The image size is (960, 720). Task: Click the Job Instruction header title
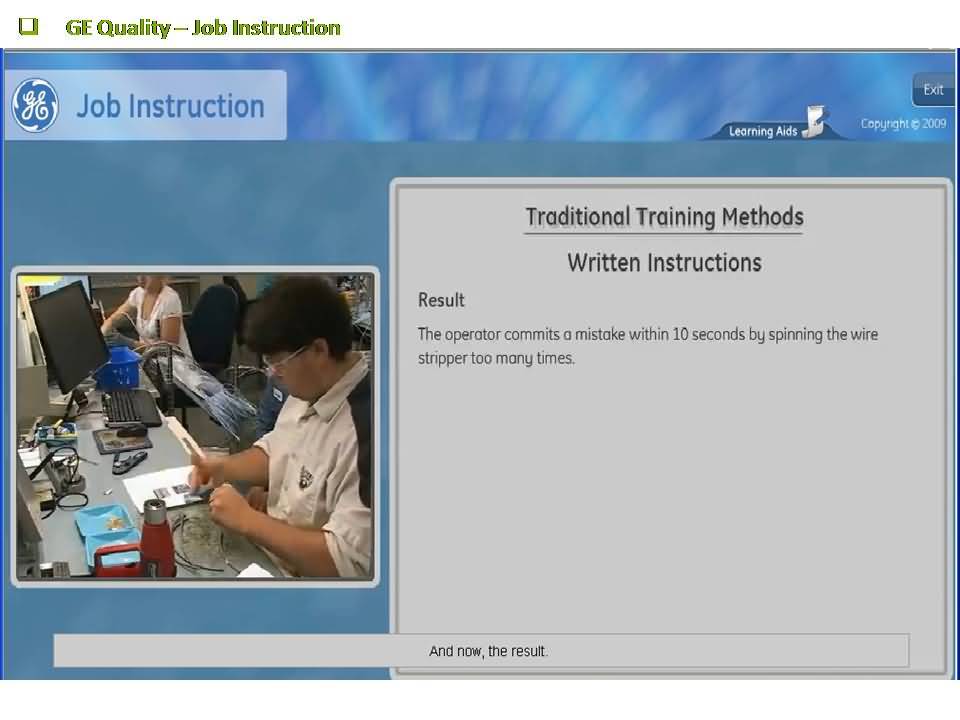pyautogui.click(x=170, y=106)
